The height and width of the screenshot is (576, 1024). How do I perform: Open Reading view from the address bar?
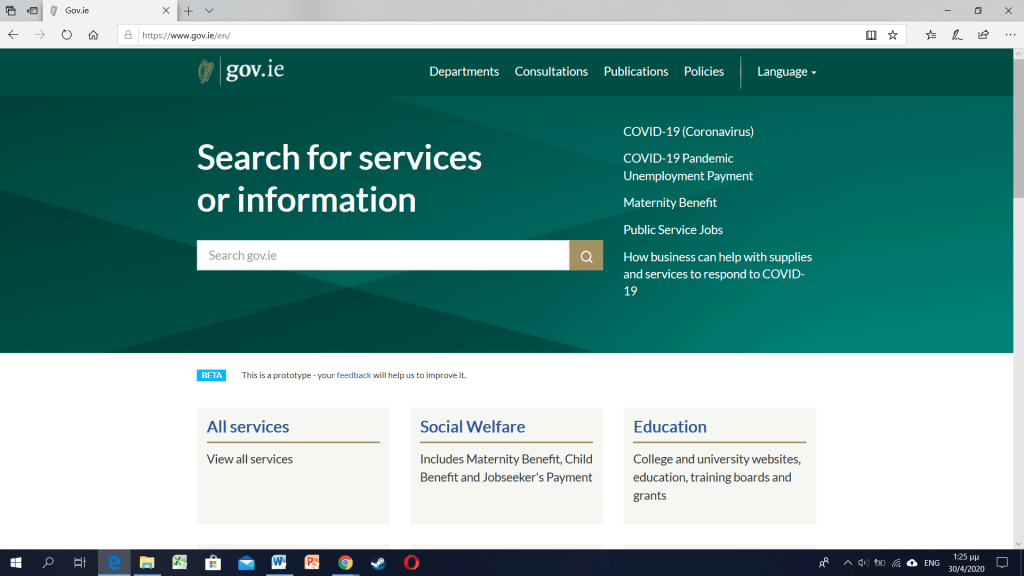pos(870,34)
